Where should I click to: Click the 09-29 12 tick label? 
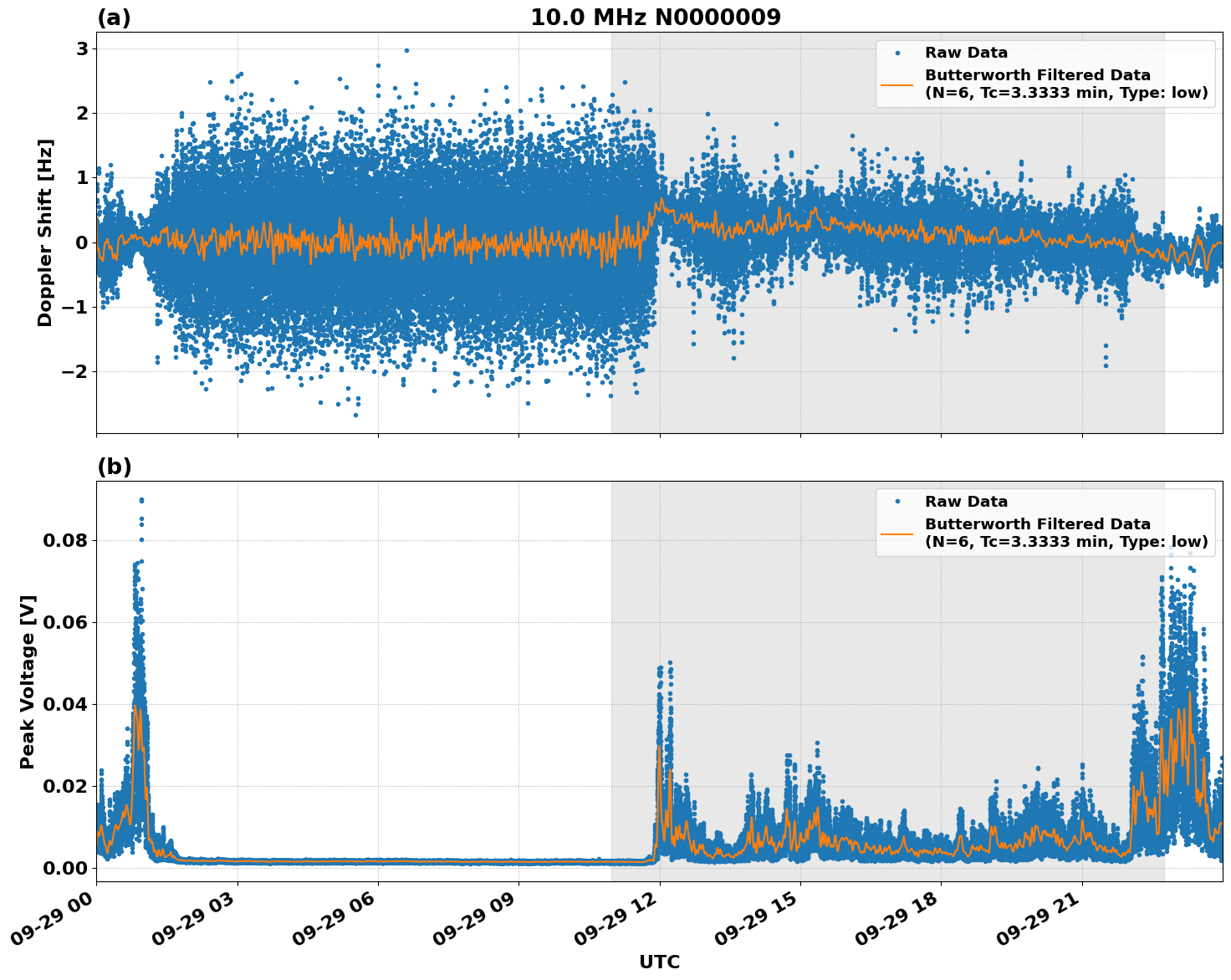coord(615,917)
